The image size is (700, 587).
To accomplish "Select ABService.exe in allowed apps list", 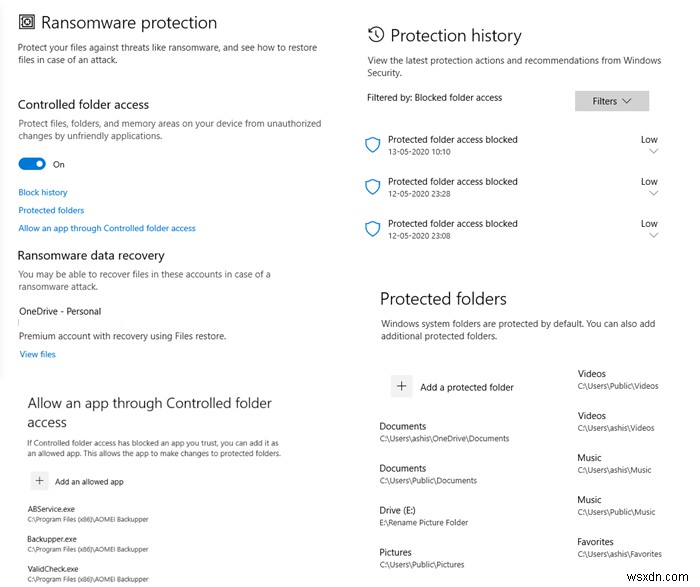I will coord(52,510).
